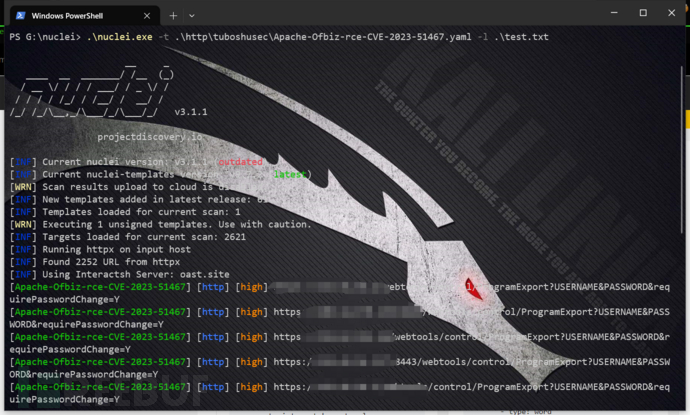Image resolution: width=690 pixels, height=415 pixels.
Task: Click 'New templates added in latest release' line
Action: click(139, 199)
